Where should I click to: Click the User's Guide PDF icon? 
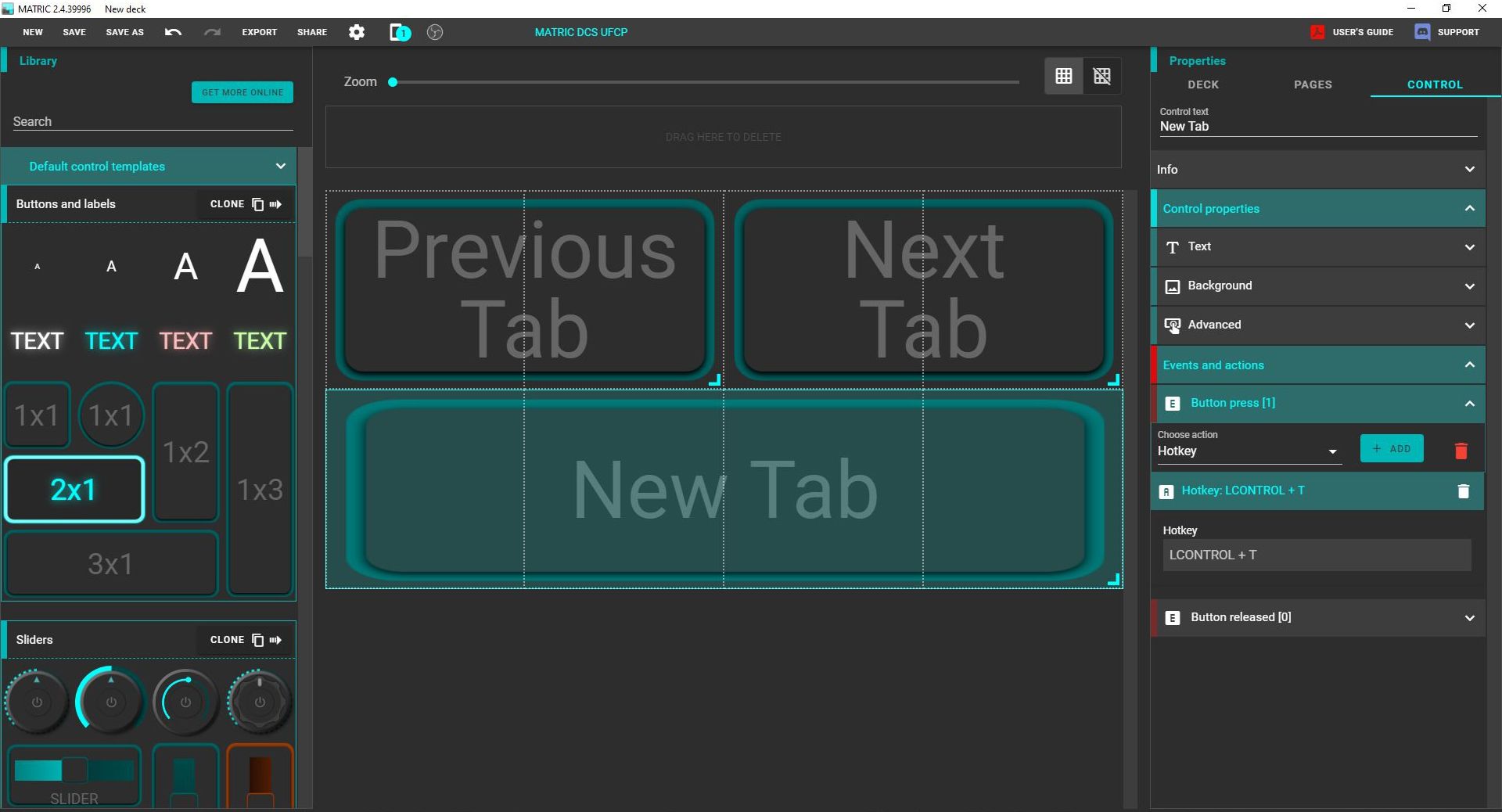1317,32
